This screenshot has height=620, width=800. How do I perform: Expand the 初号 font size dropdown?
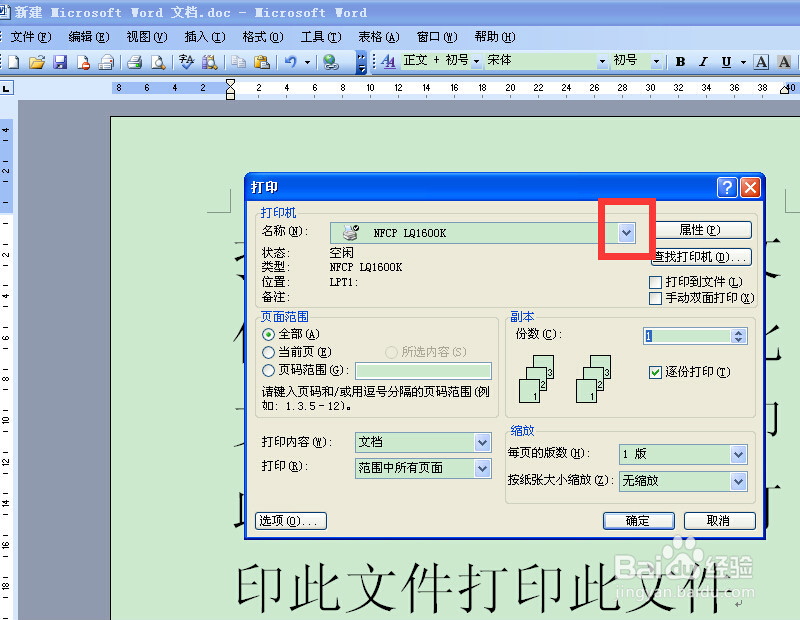coord(657,62)
